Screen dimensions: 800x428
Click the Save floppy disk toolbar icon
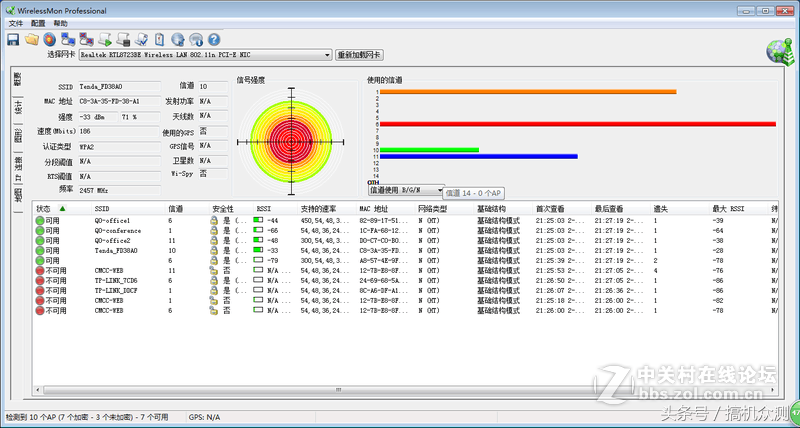[13, 39]
